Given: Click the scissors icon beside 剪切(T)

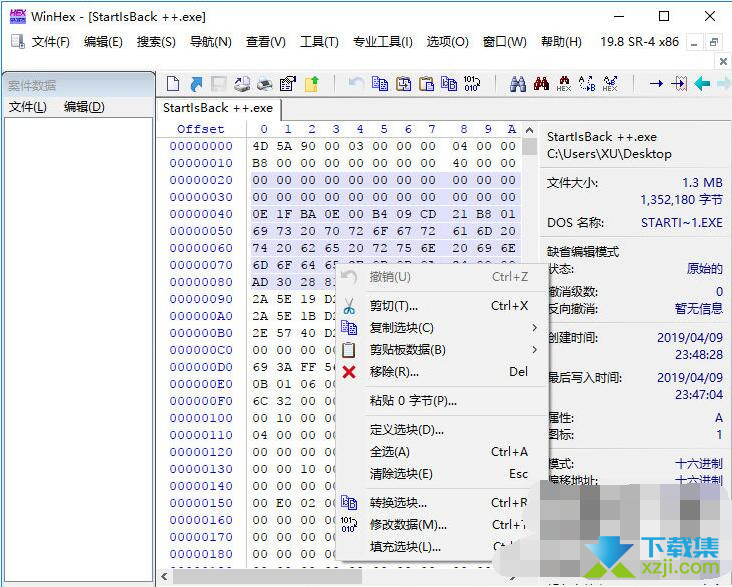Looking at the screenshot, I should 349,306.
